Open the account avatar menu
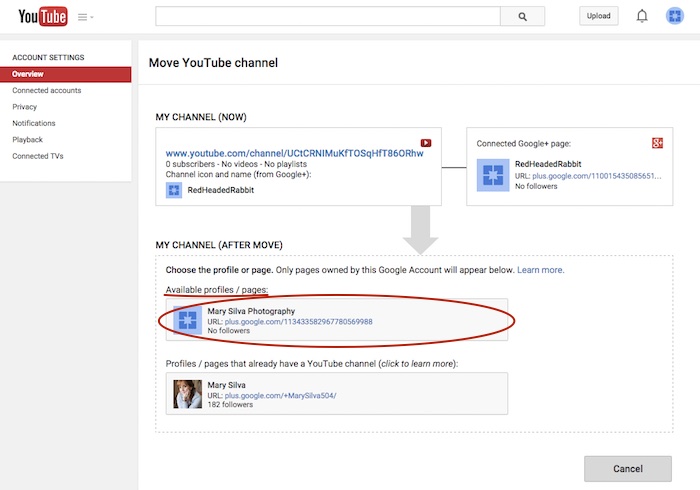The height and width of the screenshot is (490, 700). coord(675,16)
